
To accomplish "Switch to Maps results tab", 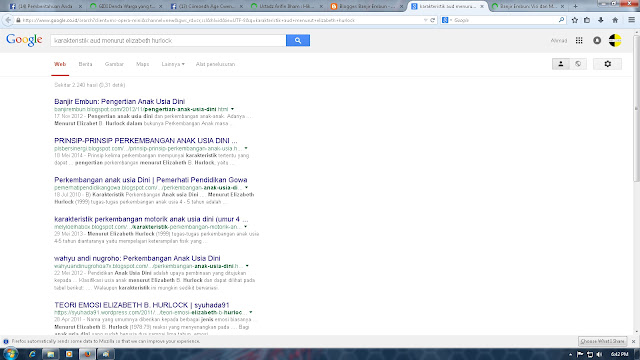I will tap(142, 64).
